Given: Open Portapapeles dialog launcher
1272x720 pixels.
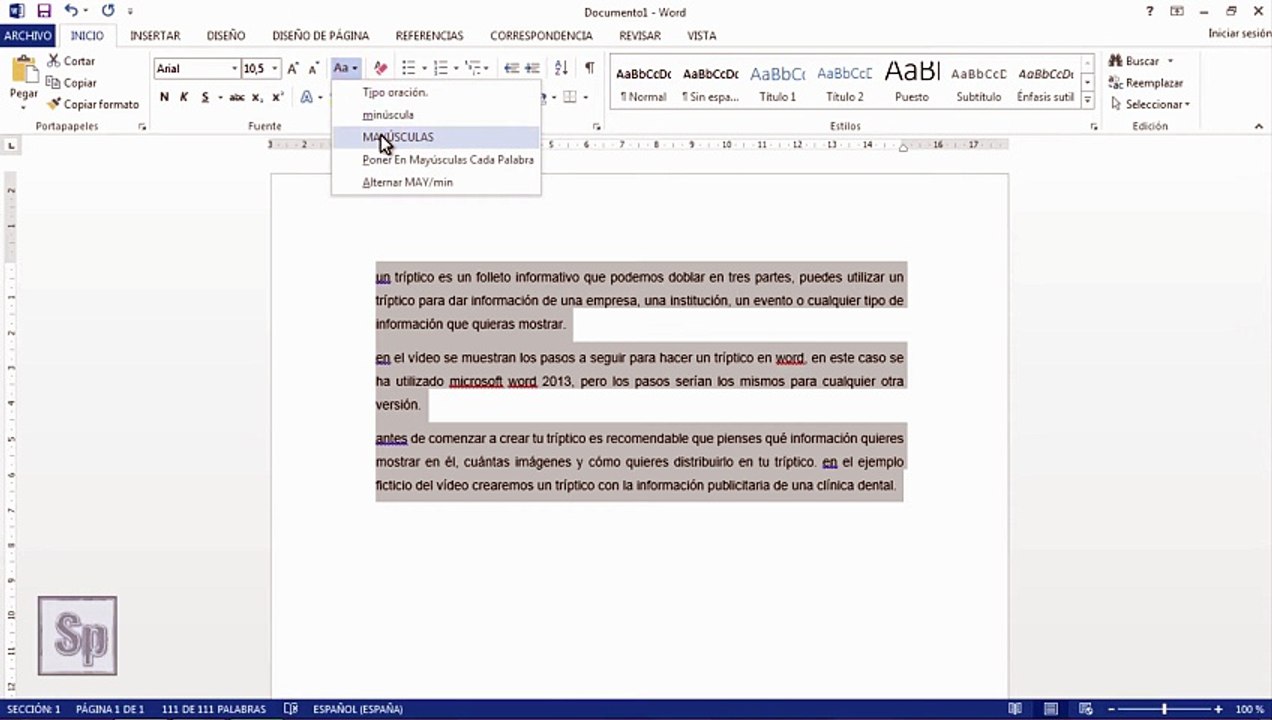Looking at the screenshot, I should [x=142, y=127].
